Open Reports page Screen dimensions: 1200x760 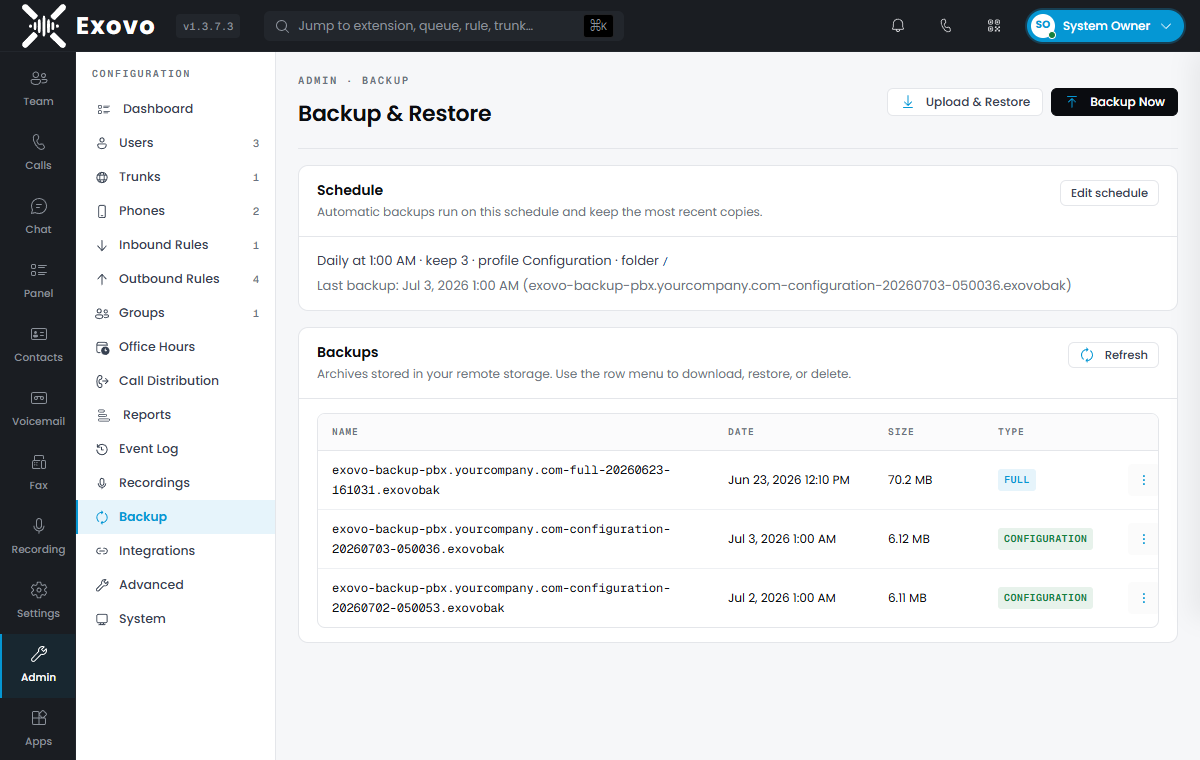click(175, 415)
